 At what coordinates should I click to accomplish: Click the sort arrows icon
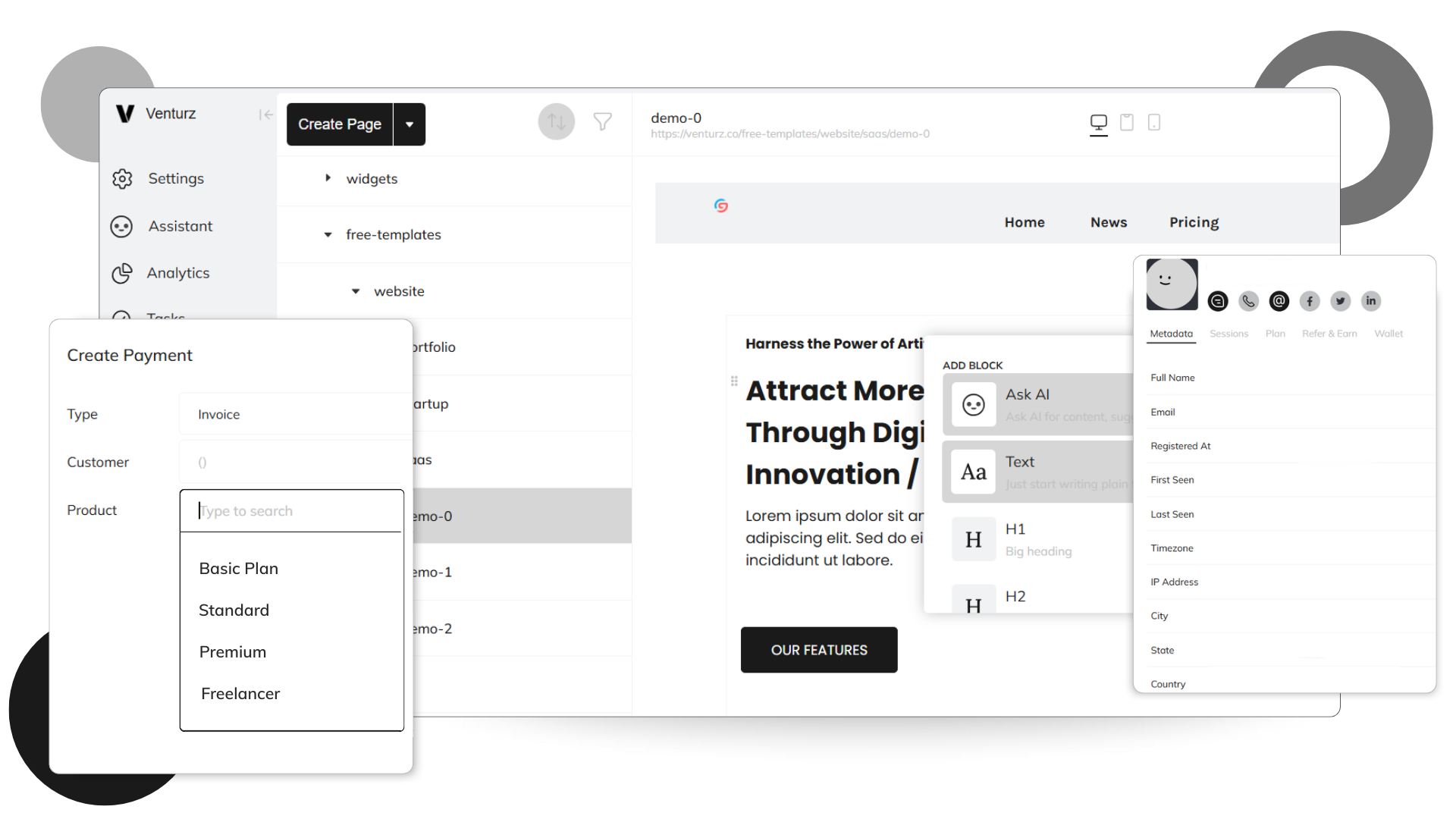pyautogui.click(x=557, y=122)
